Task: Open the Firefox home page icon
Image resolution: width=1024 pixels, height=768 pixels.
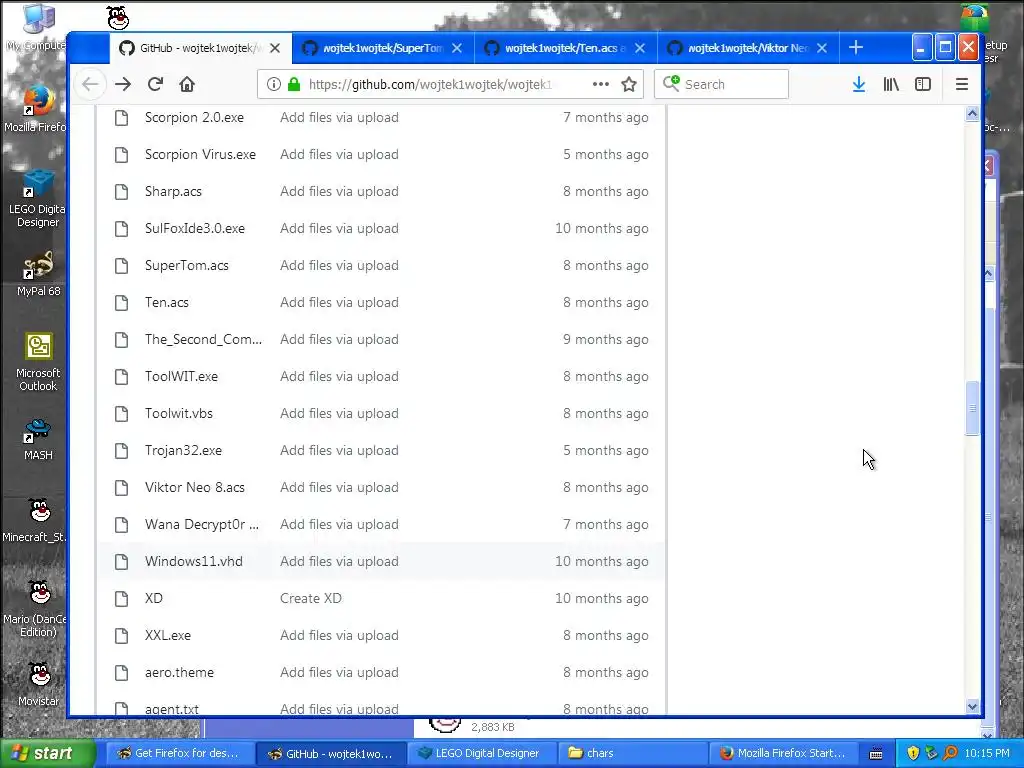Action: (187, 84)
